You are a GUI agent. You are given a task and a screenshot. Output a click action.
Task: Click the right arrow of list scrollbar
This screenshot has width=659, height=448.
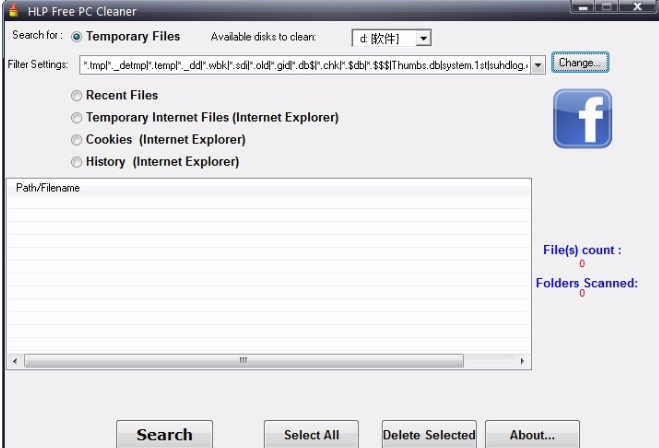click(x=522, y=361)
